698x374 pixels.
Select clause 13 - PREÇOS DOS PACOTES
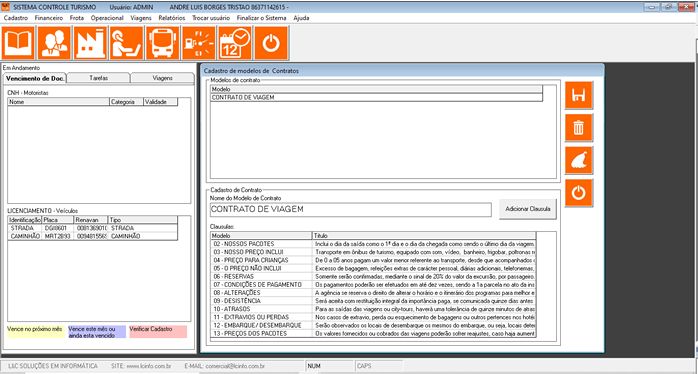pos(373,333)
